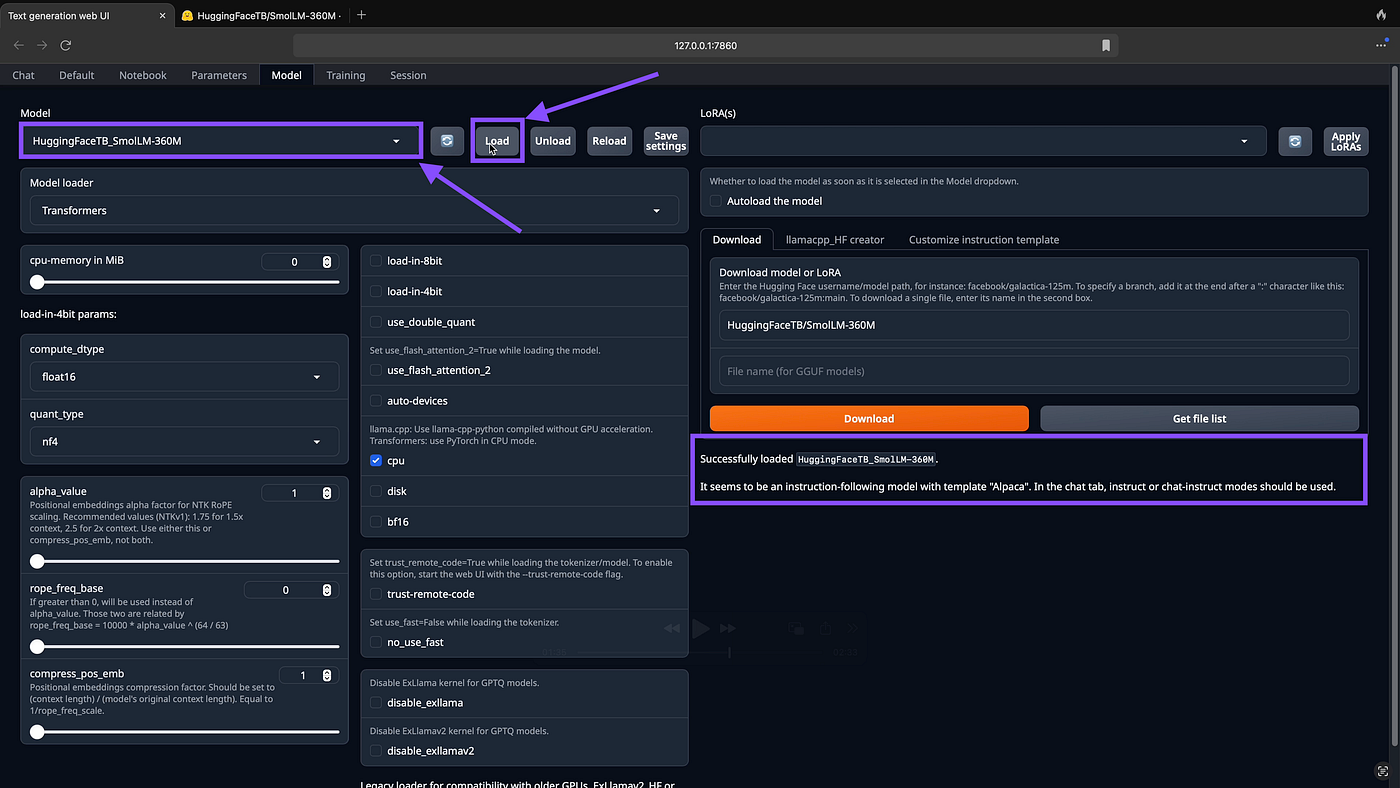
Task: Select the Text generation web UI browser tab
Action: click(87, 15)
